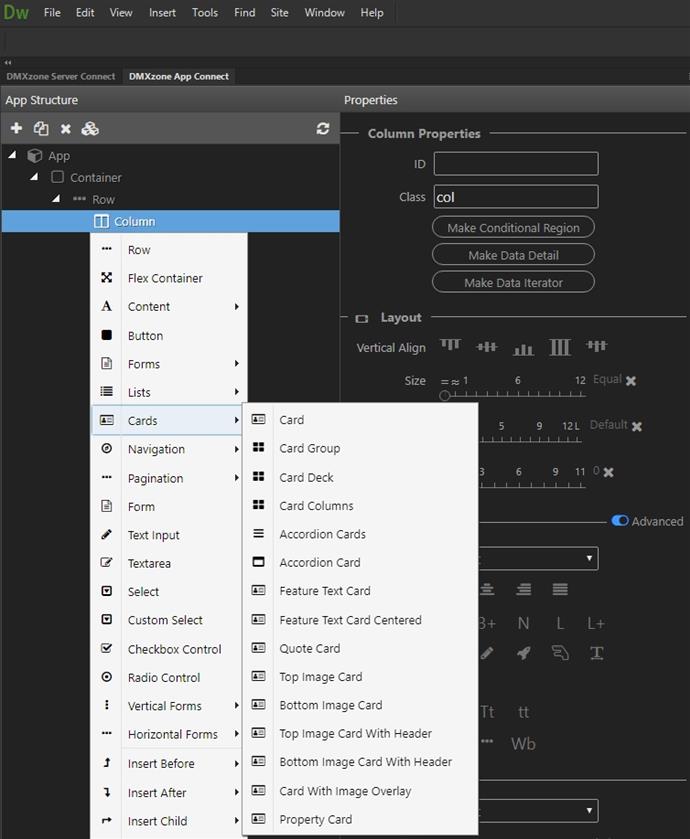Choose Quote Card entry
The height and width of the screenshot is (839, 690).
click(x=361, y=648)
